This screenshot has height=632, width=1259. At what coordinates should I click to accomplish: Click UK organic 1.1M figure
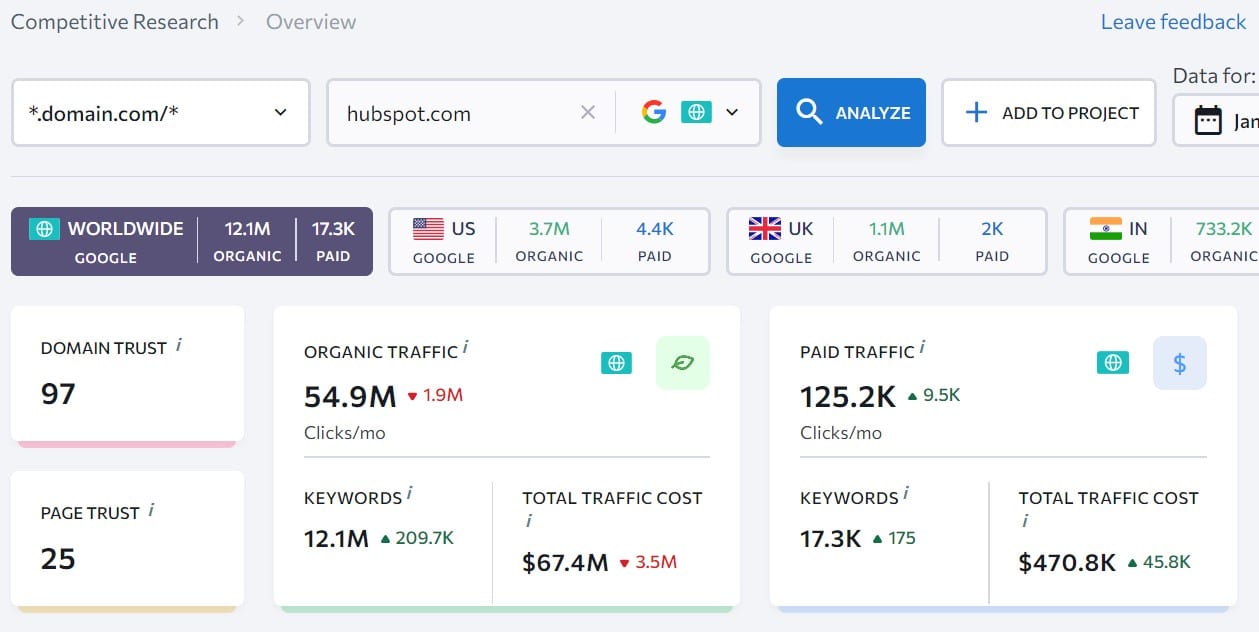(886, 229)
